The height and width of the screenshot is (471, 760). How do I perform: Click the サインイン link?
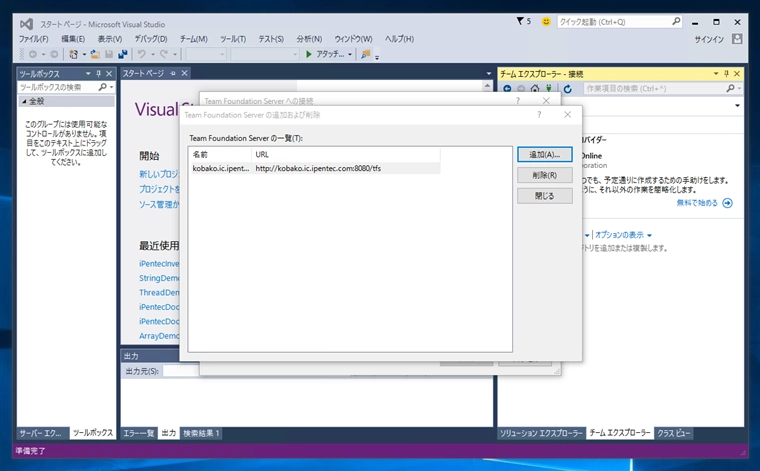(x=709, y=39)
